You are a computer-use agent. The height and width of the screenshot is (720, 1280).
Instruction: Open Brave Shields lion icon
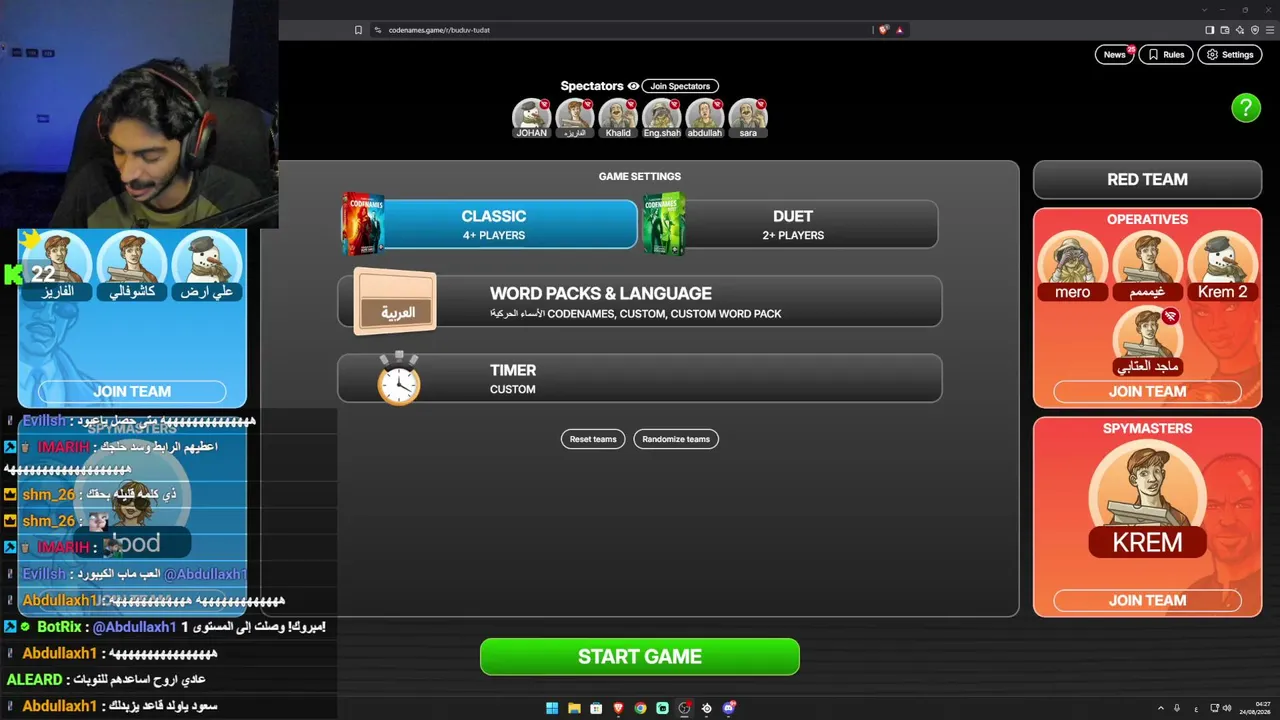click(x=883, y=30)
